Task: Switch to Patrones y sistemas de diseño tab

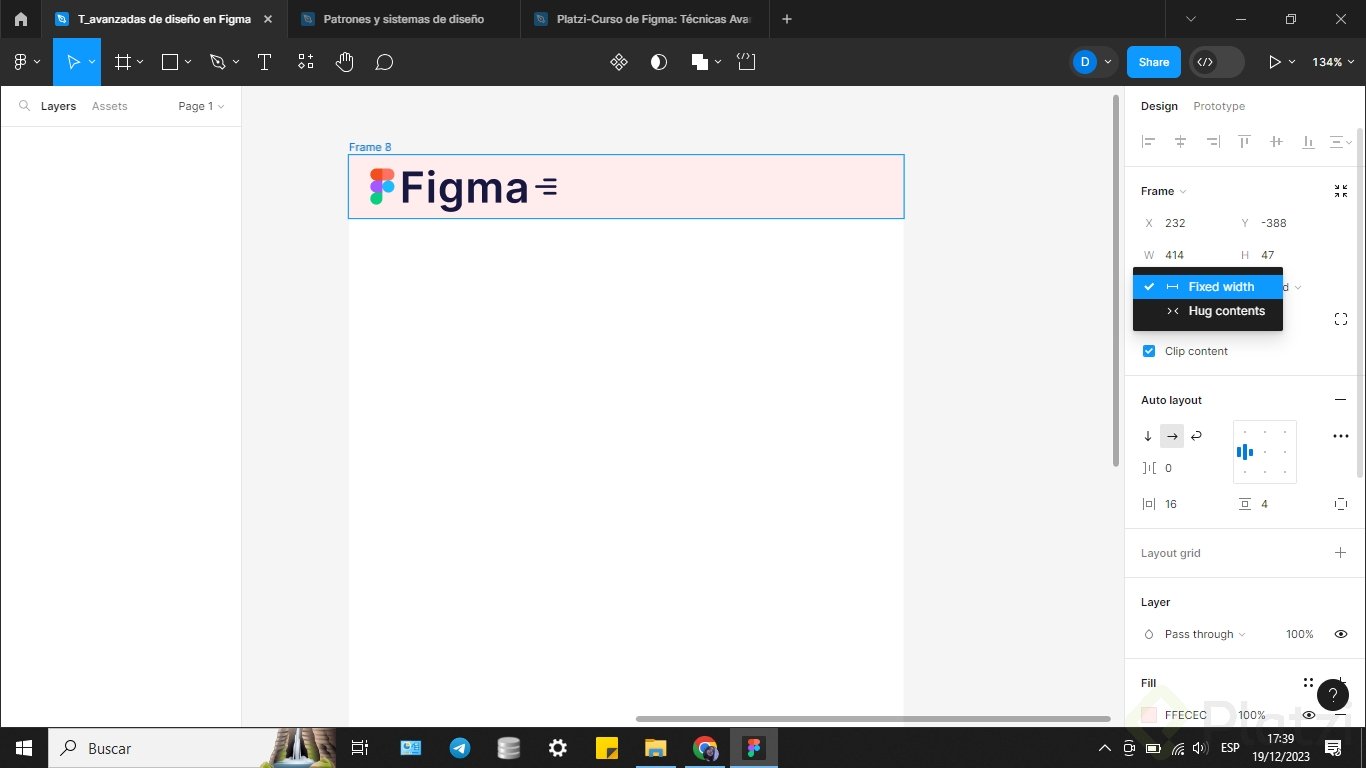Action: [x=403, y=19]
